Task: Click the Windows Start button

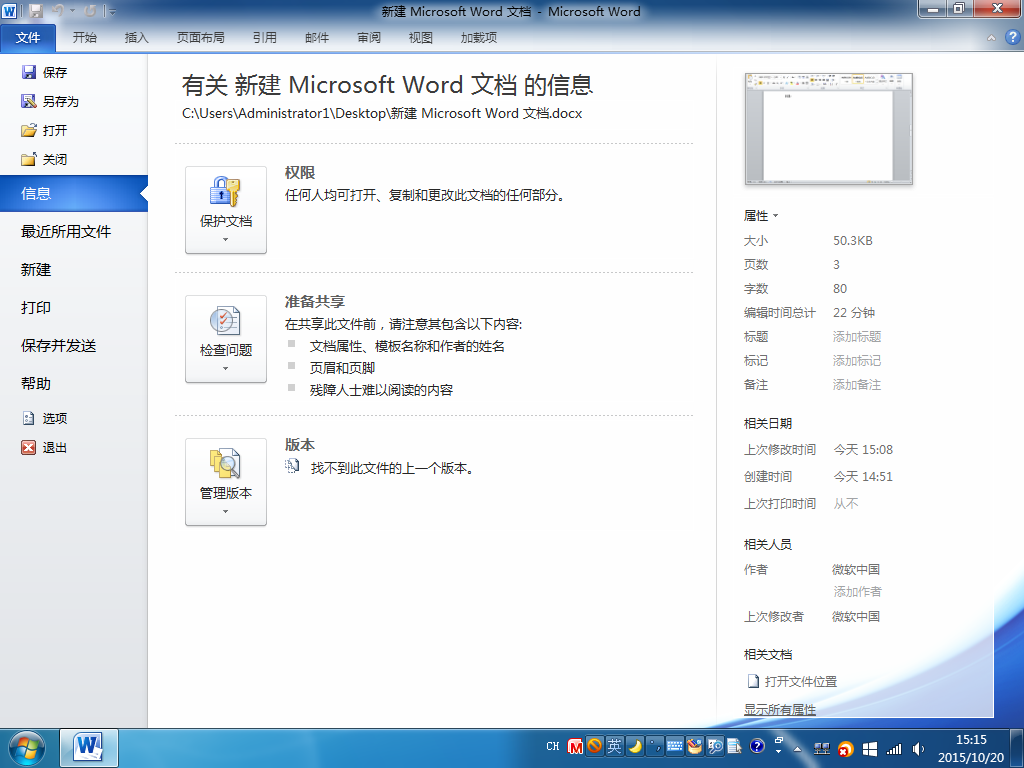Action: [27, 748]
